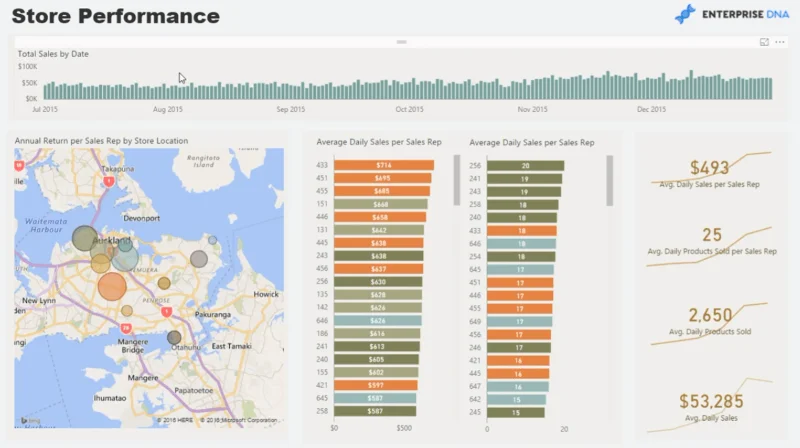Select the $605 bar for rep 240
The width and height of the screenshot is (800, 448).
pos(377,359)
